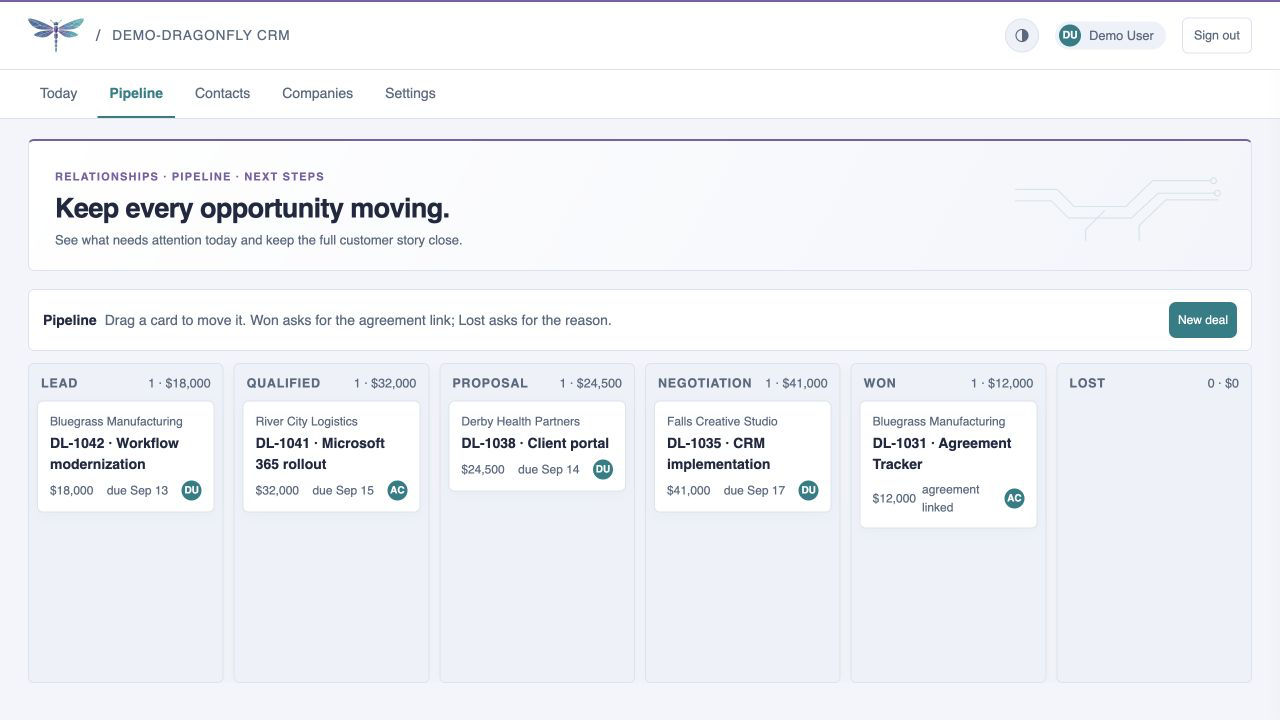Click the Qualified total '1 · $32,000'
1280x720 pixels.
coord(385,383)
